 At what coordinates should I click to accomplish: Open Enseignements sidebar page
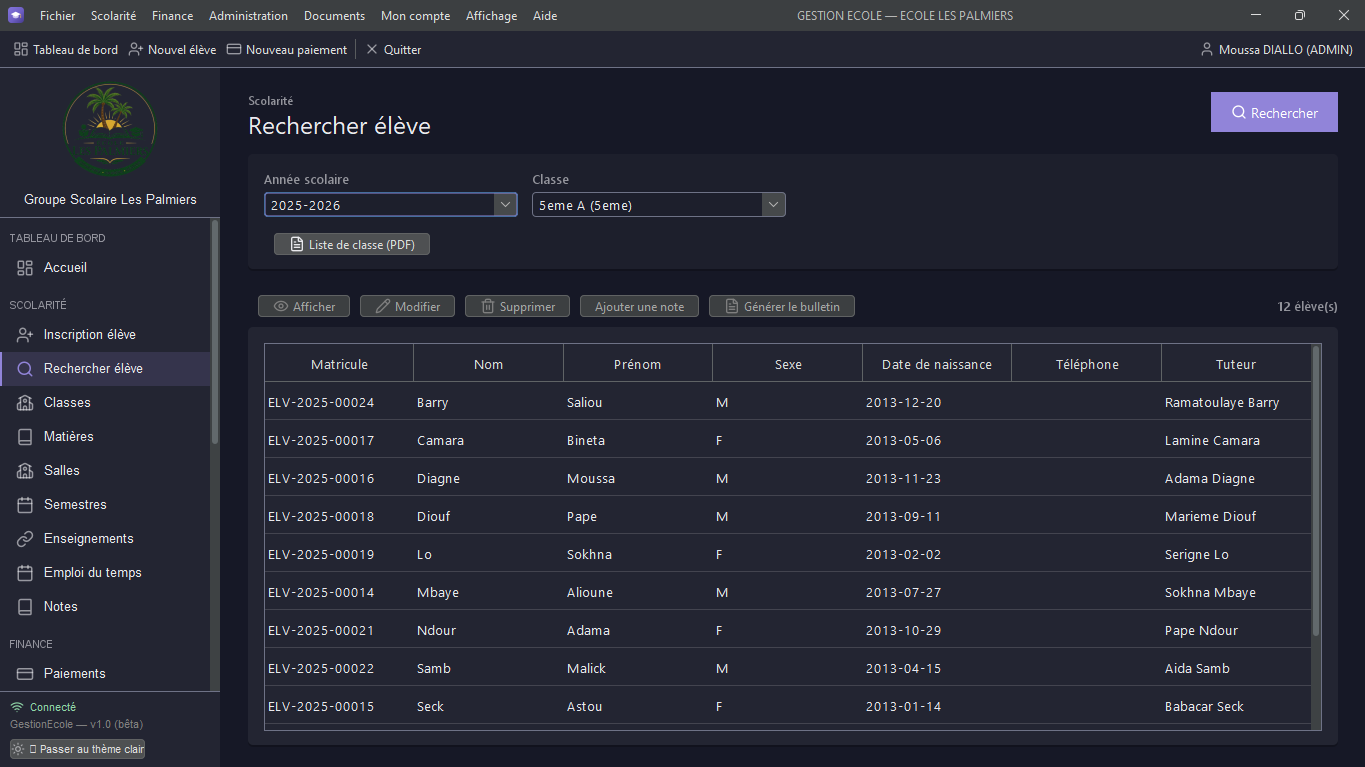[x=105, y=538]
